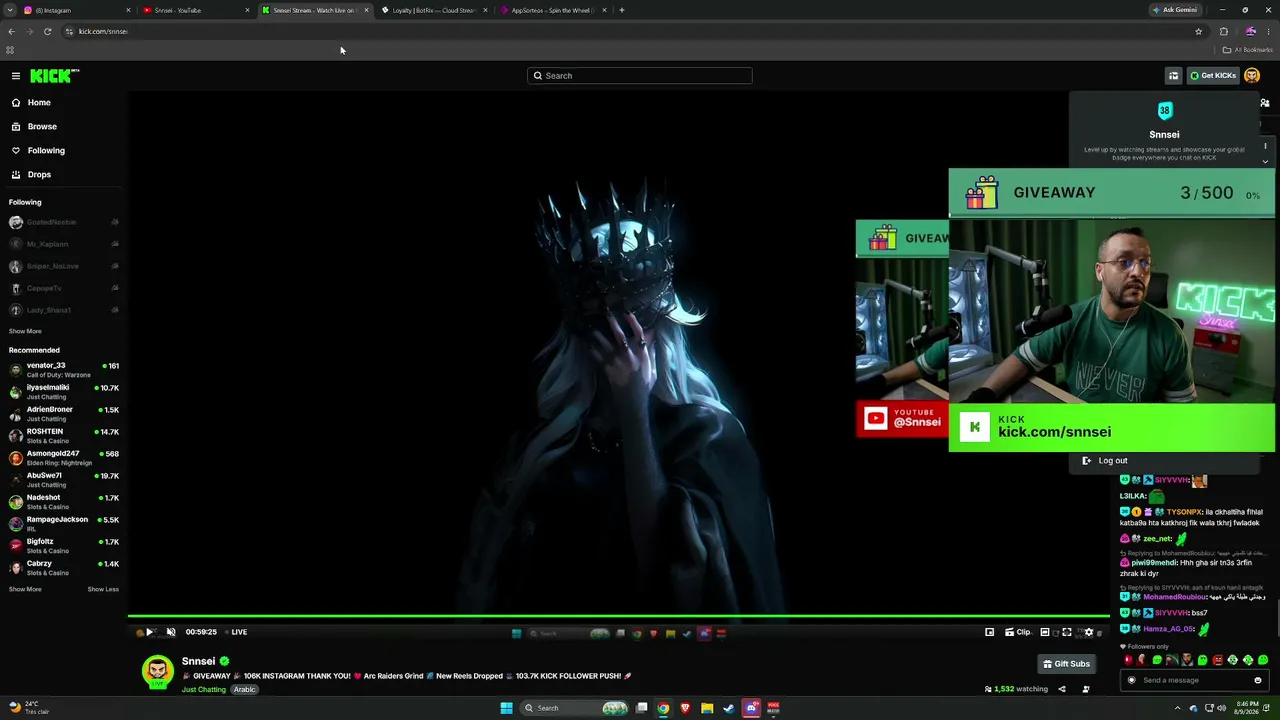Click the Ask Gemini button

(x=1175, y=10)
